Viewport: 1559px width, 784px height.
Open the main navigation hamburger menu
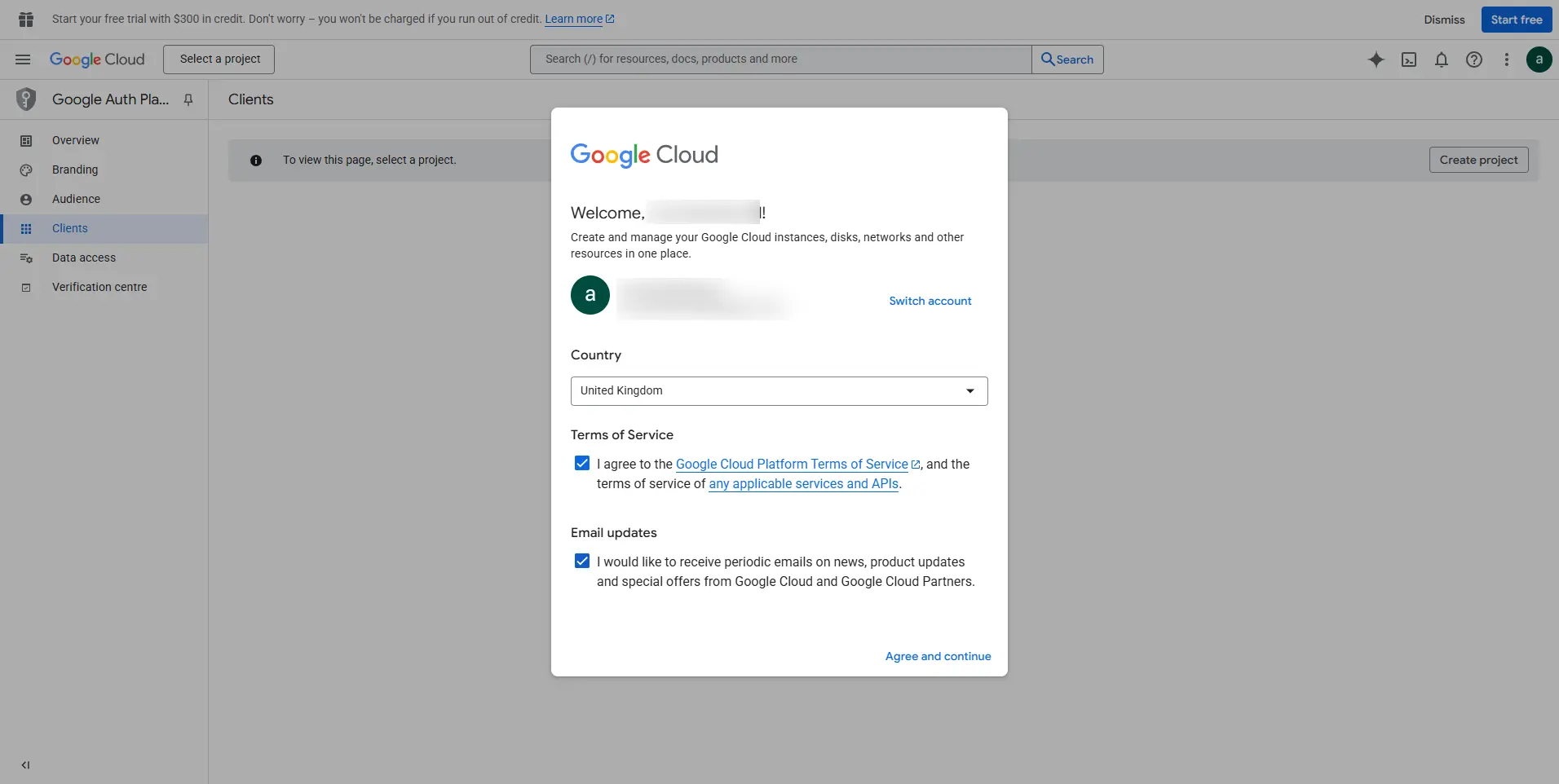coord(23,59)
